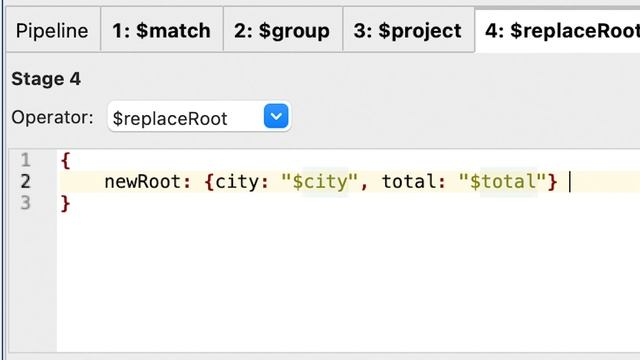This screenshot has width=640, height=360.
Task: Switch to the Pipeline tab
Action: 52,31
